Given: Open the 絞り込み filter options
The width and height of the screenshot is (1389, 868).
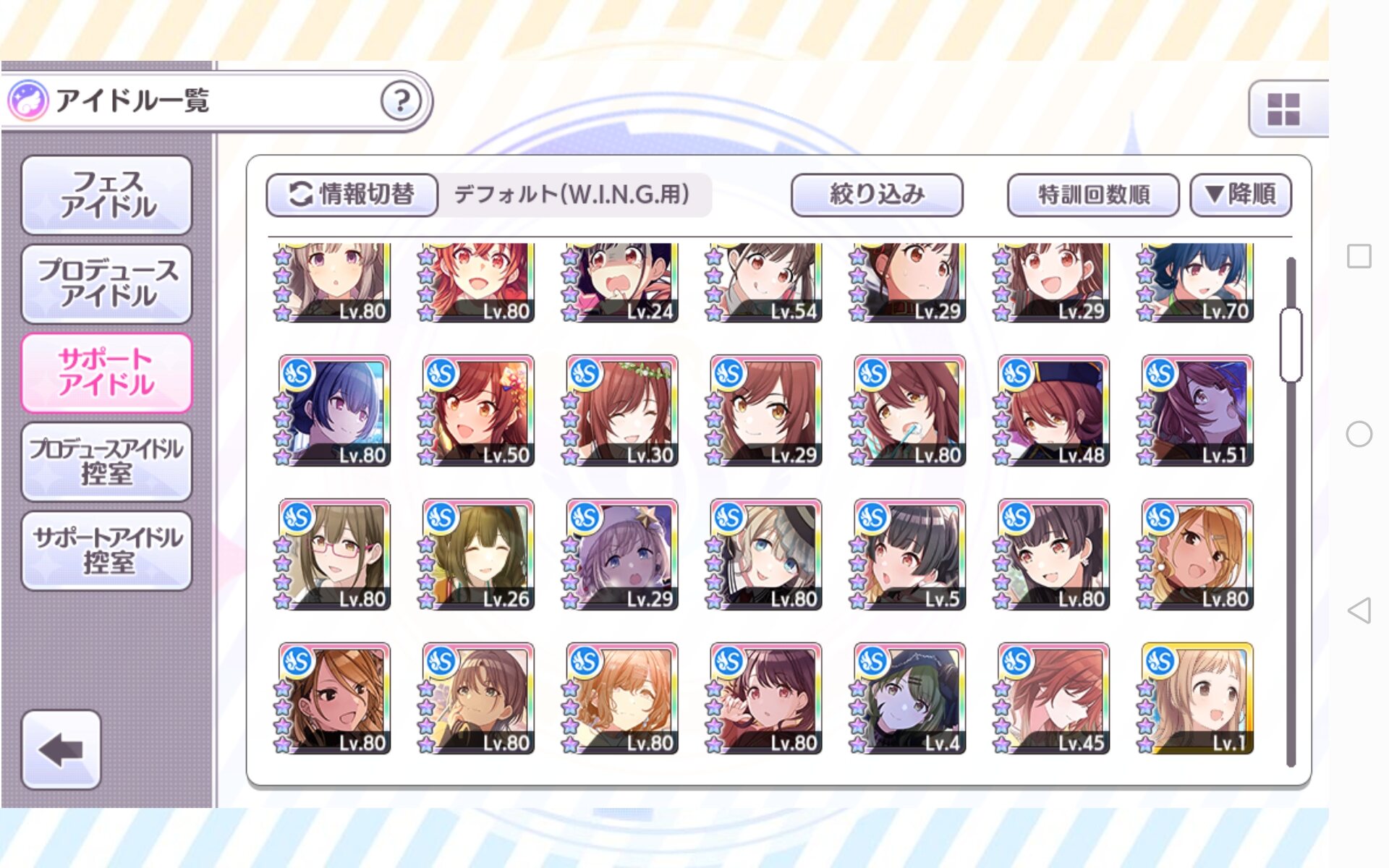Looking at the screenshot, I should 877,195.
